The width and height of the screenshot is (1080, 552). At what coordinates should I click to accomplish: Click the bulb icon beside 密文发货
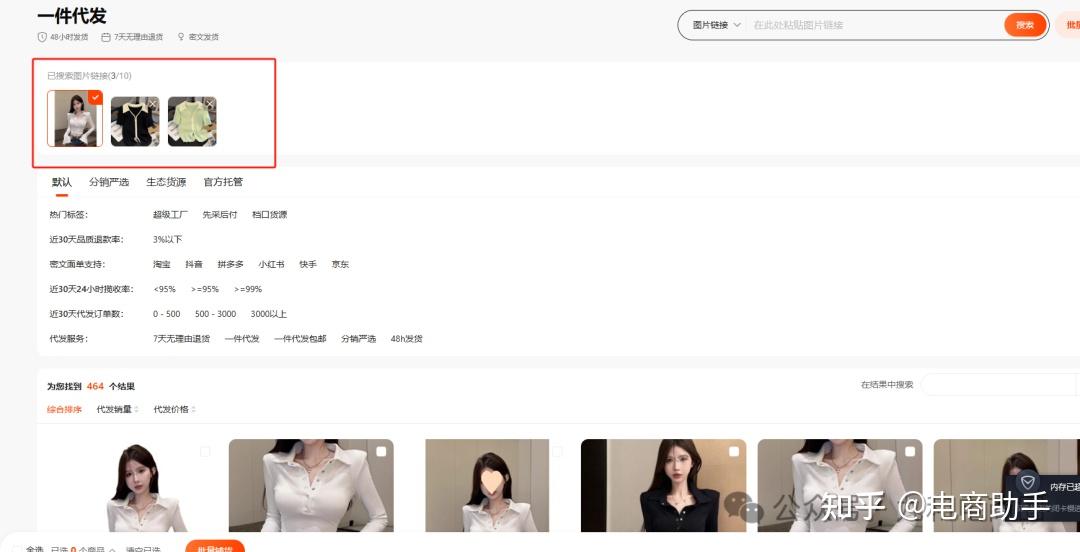pos(181,37)
